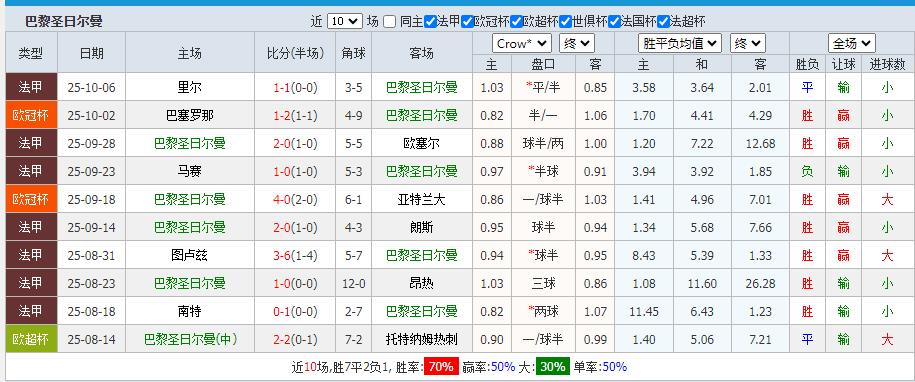Click 平 result in 里尔 row
This screenshot has height=382, width=915.
click(807, 87)
